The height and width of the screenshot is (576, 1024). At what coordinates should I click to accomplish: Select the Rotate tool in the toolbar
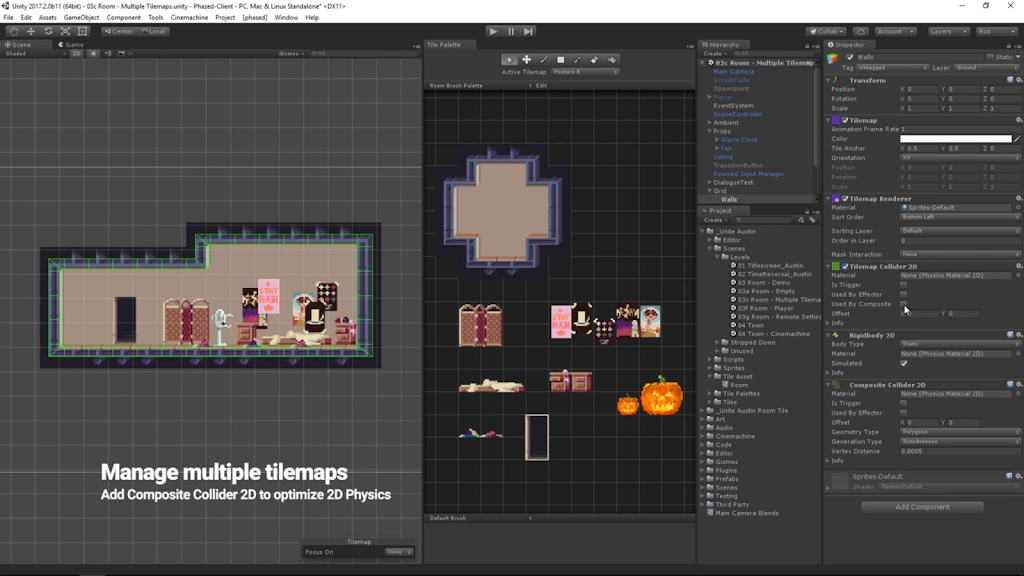(x=48, y=31)
